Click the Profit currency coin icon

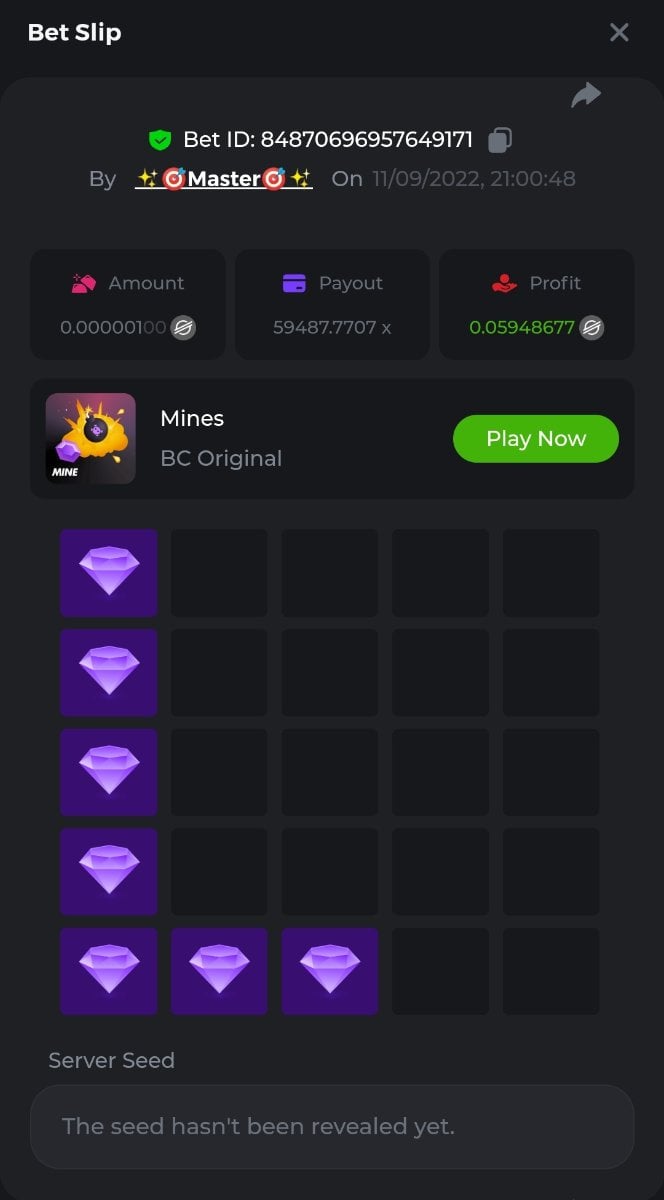tap(592, 327)
